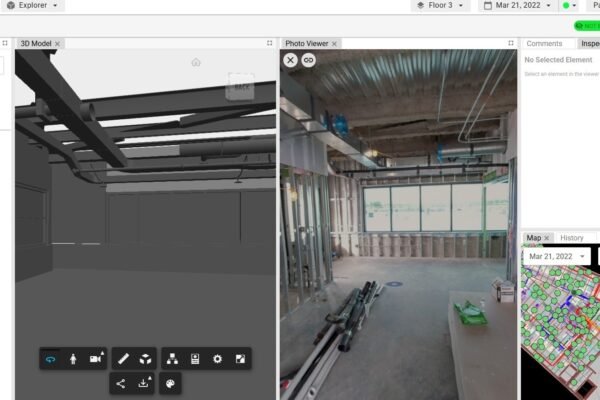Image resolution: width=600 pixels, height=400 pixels.
Task: Open the Comments tab
Action: click(x=544, y=44)
